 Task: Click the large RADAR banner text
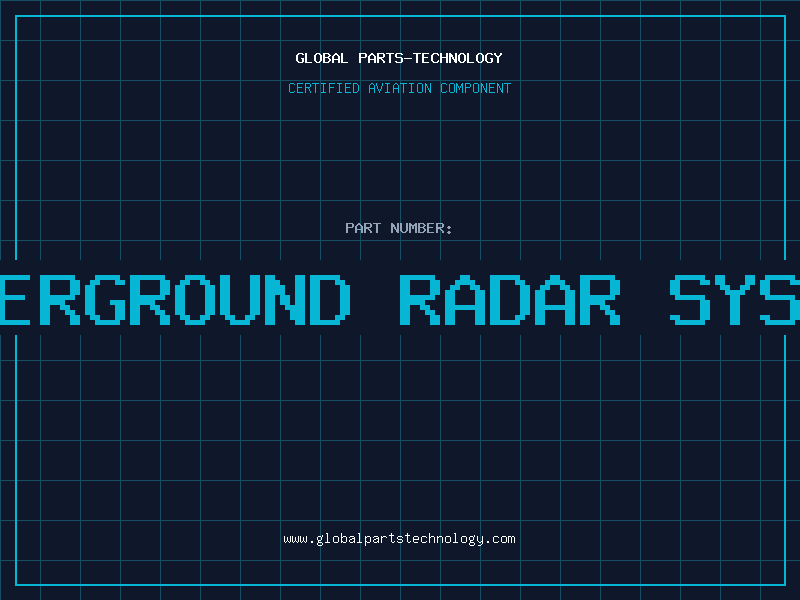pyautogui.click(x=510, y=300)
